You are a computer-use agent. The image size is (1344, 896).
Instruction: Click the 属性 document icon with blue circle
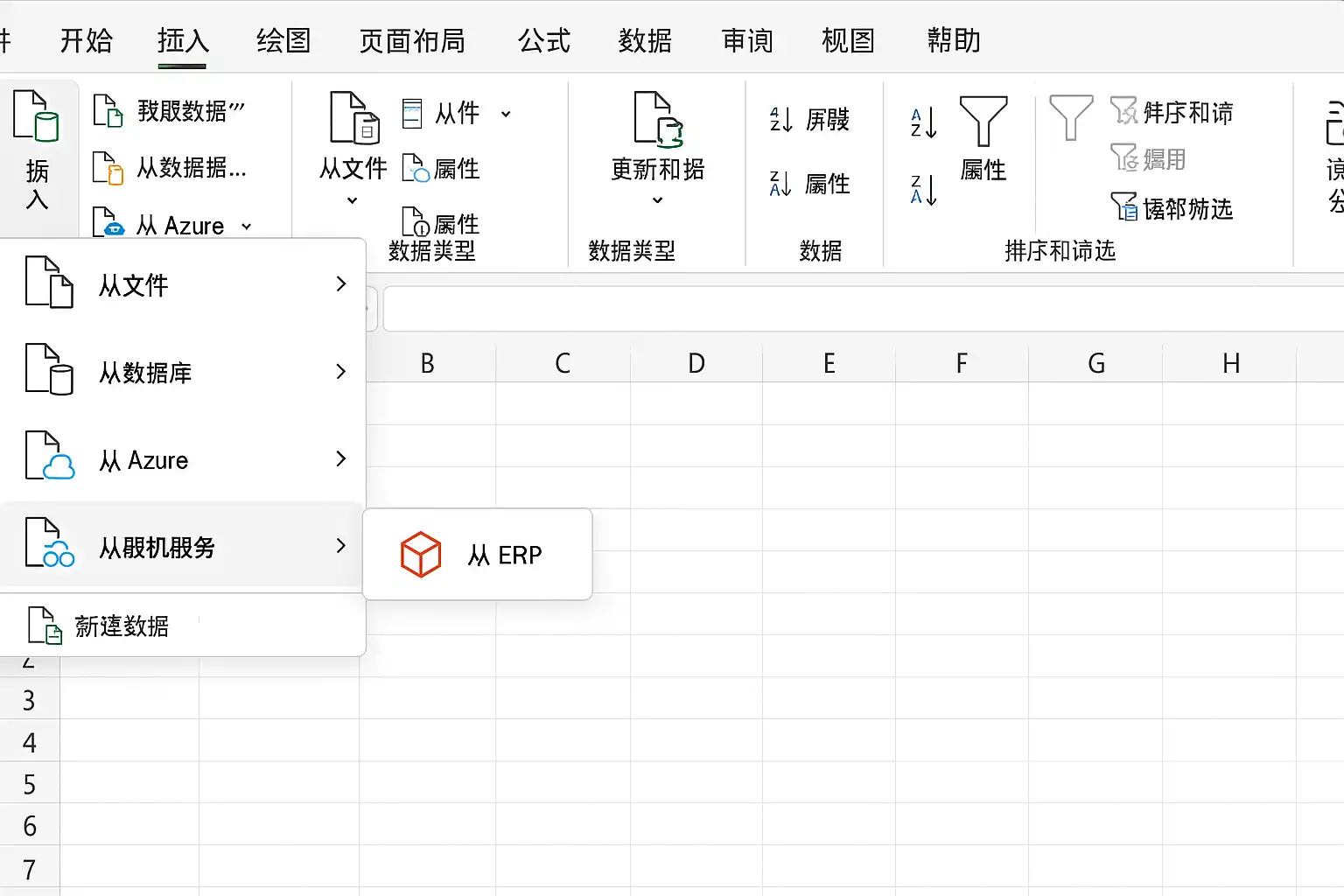[415, 168]
